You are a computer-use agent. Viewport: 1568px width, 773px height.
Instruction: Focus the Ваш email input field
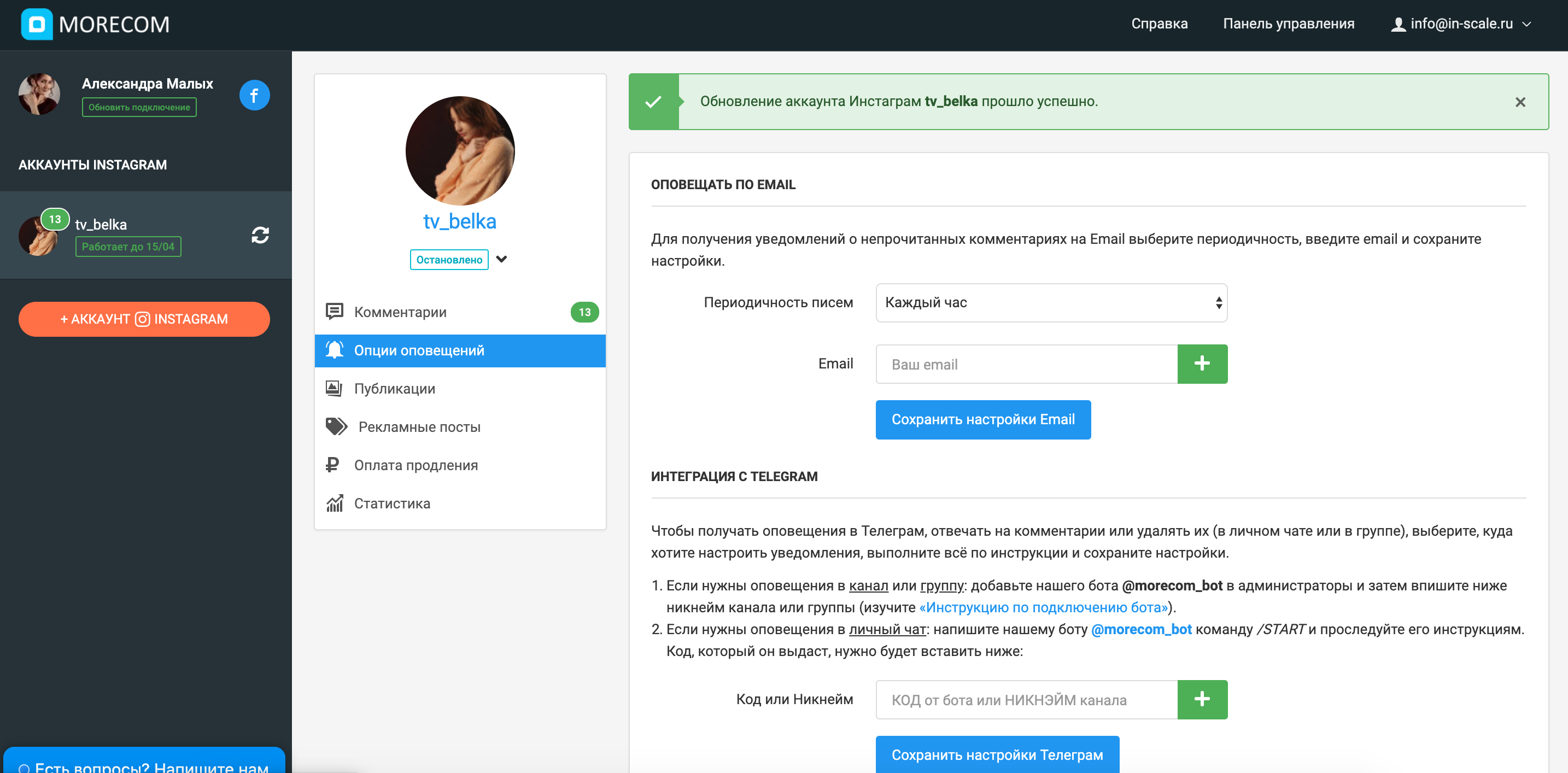[1026, 364]
